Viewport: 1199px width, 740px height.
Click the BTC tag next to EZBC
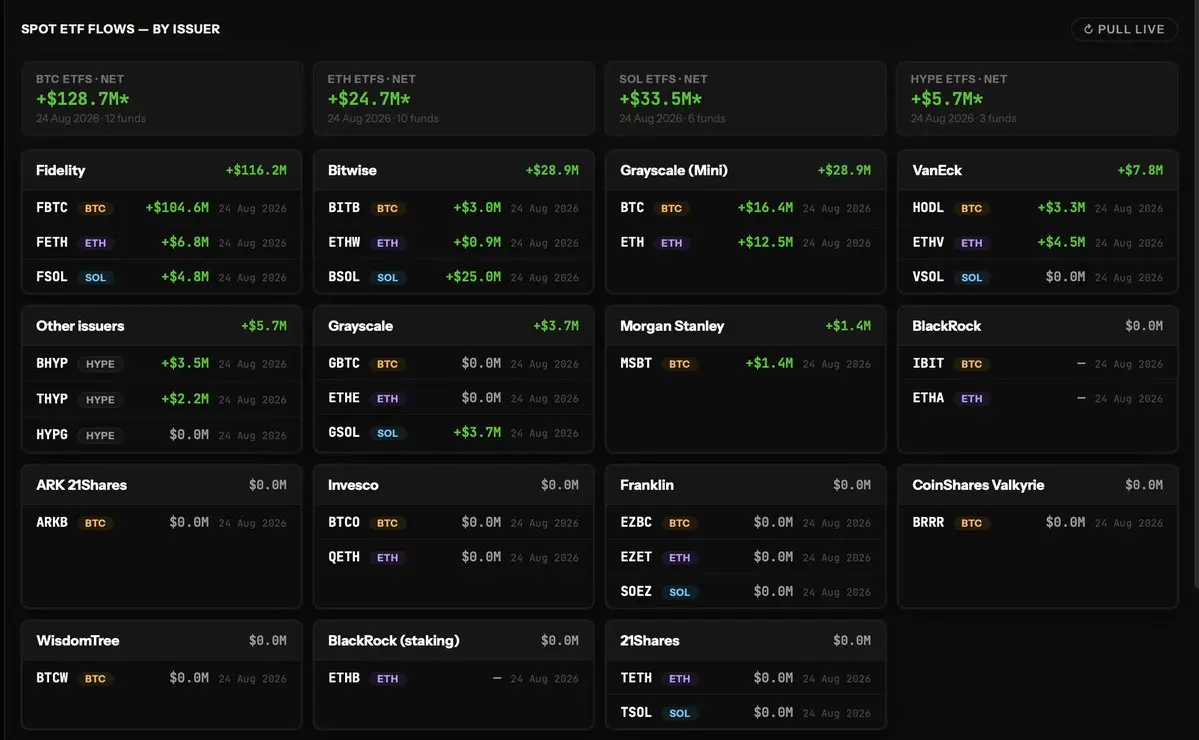point(679,524)
